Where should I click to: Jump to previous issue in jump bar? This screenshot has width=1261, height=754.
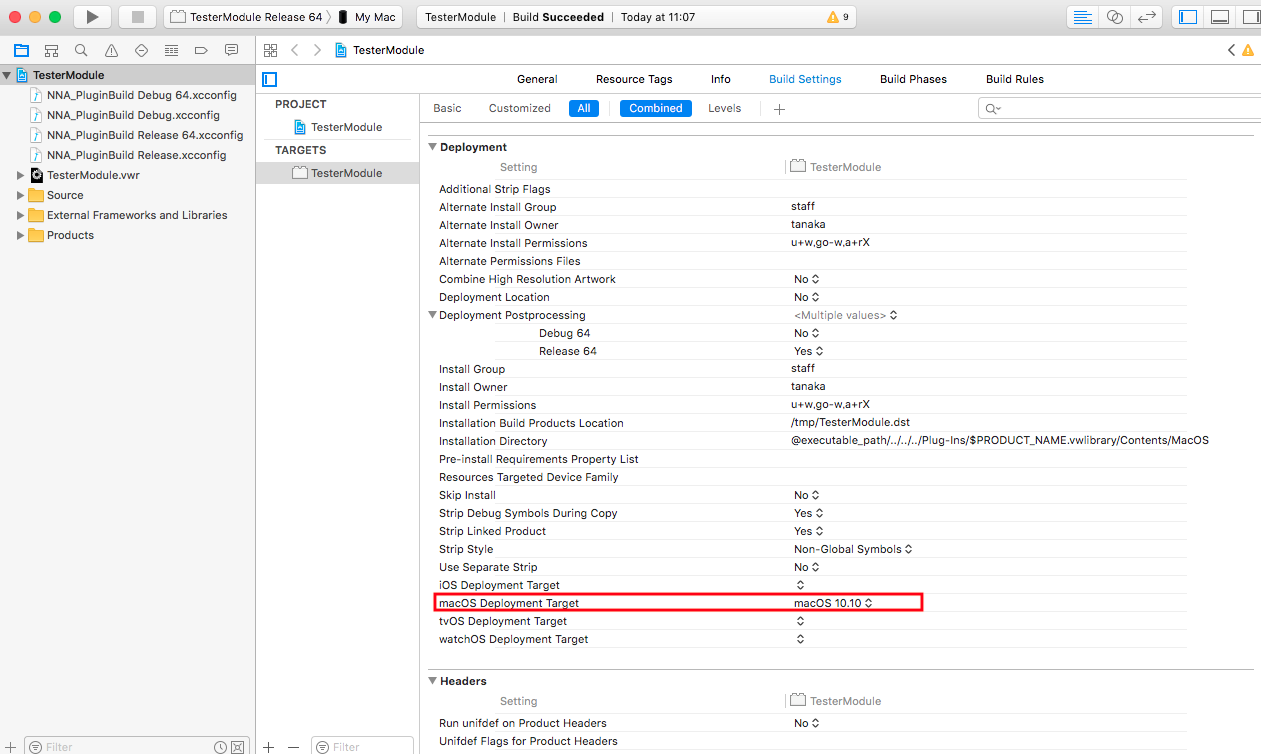1231,50
